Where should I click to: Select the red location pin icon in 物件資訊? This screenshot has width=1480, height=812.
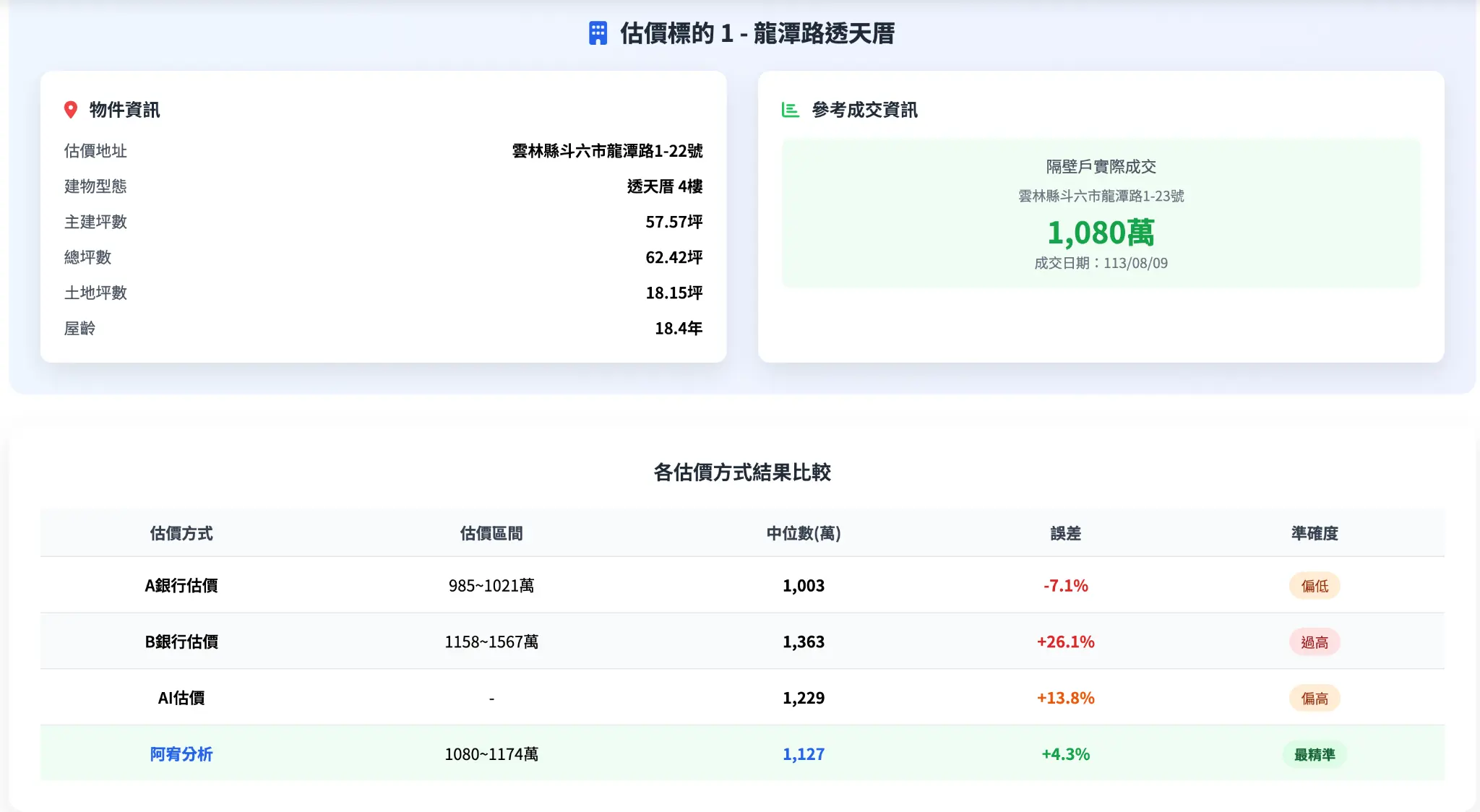[x=70, y=109]
